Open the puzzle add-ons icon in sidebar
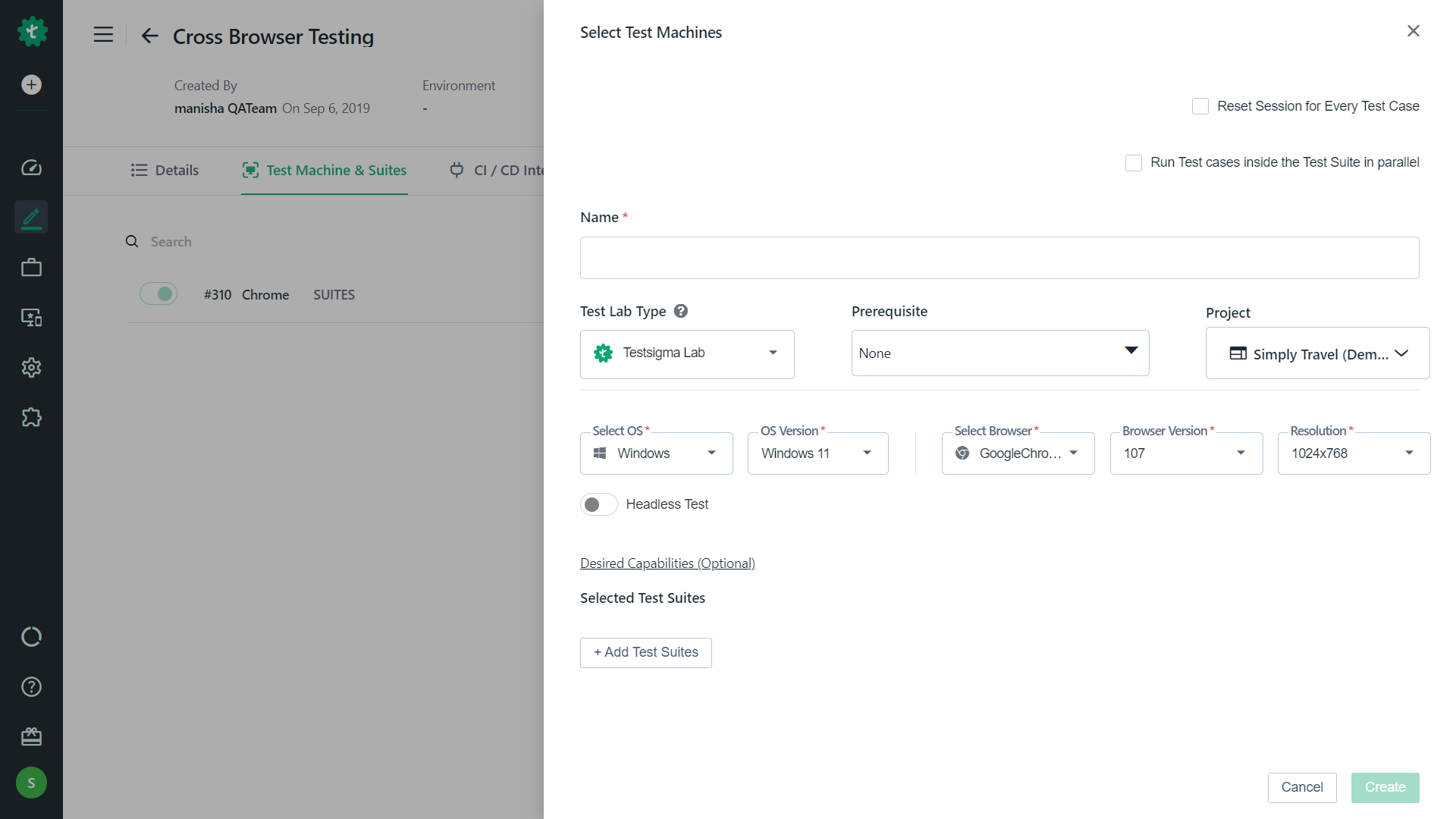 [31, 418]
